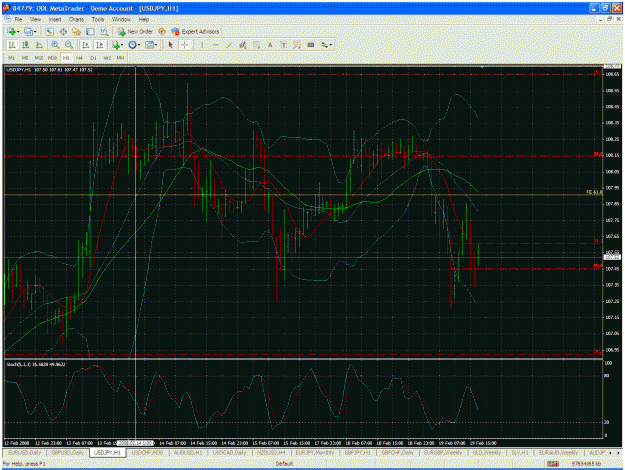Screen dimensions: 625x470
Task: Open the Charts menu
Action: click(76, 19)
